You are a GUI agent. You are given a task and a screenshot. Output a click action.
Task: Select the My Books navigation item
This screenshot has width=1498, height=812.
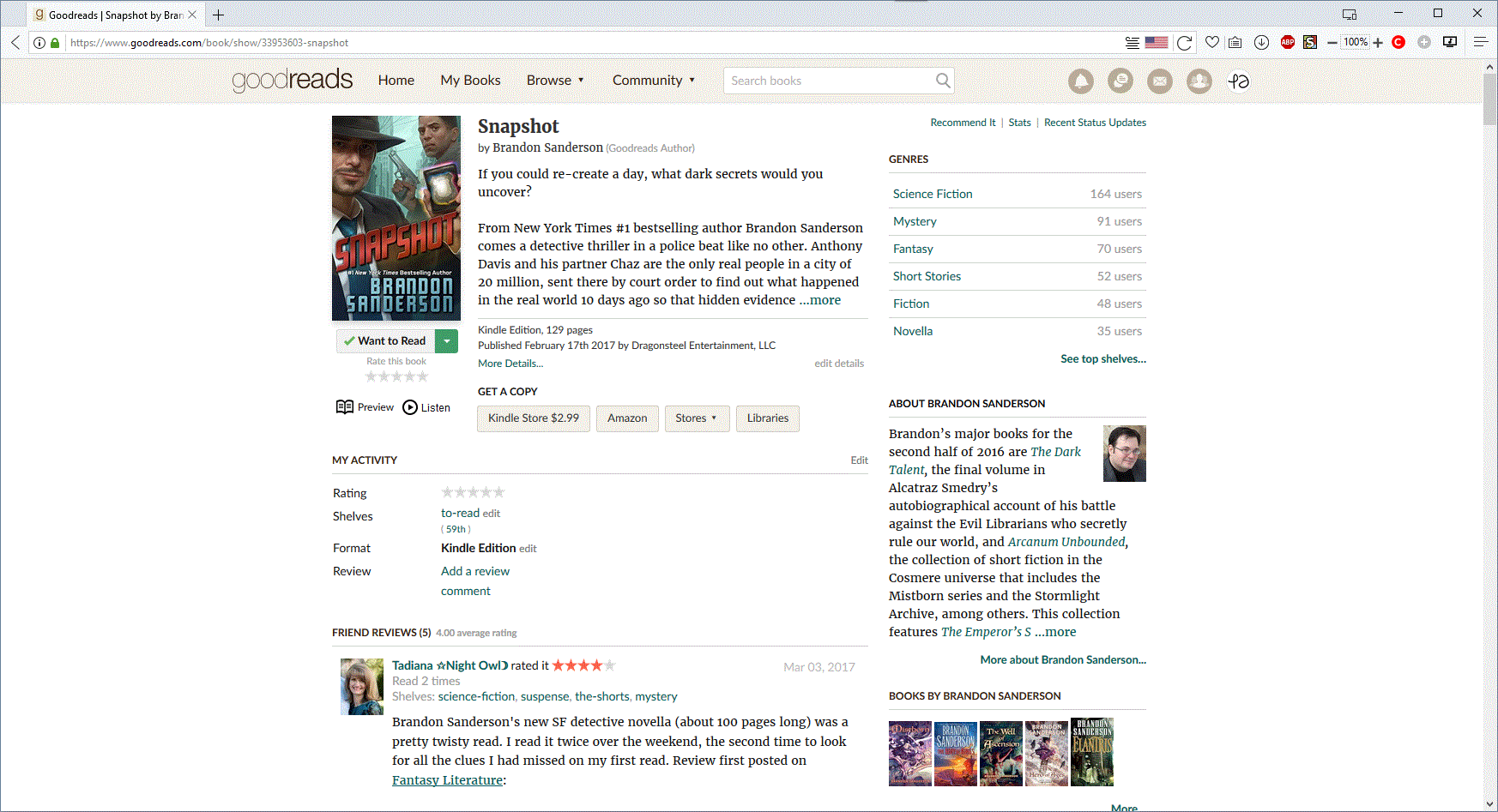pyautogui.click(x=470, y=80)
